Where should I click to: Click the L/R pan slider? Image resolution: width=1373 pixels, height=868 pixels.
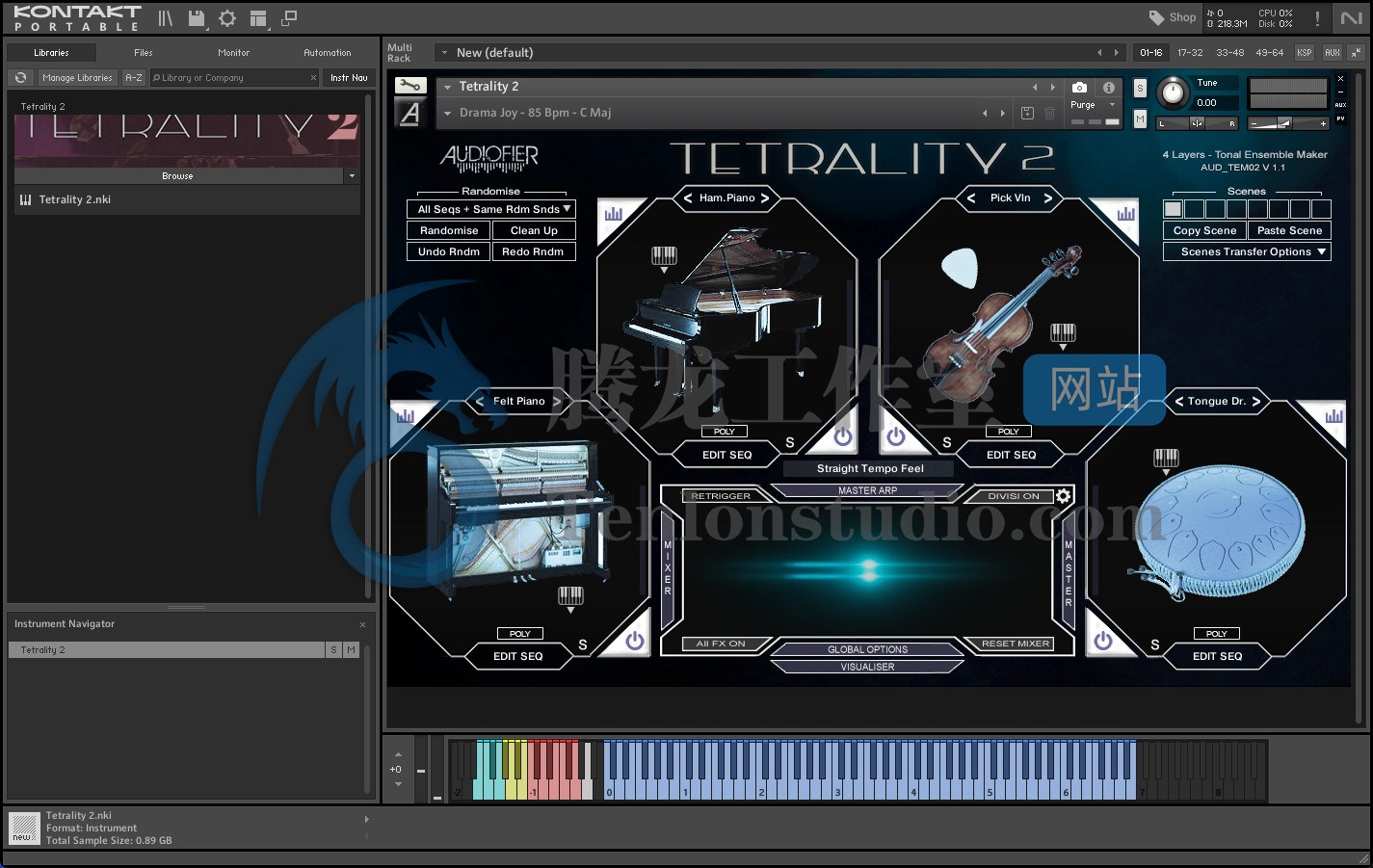coord(1198,123)
